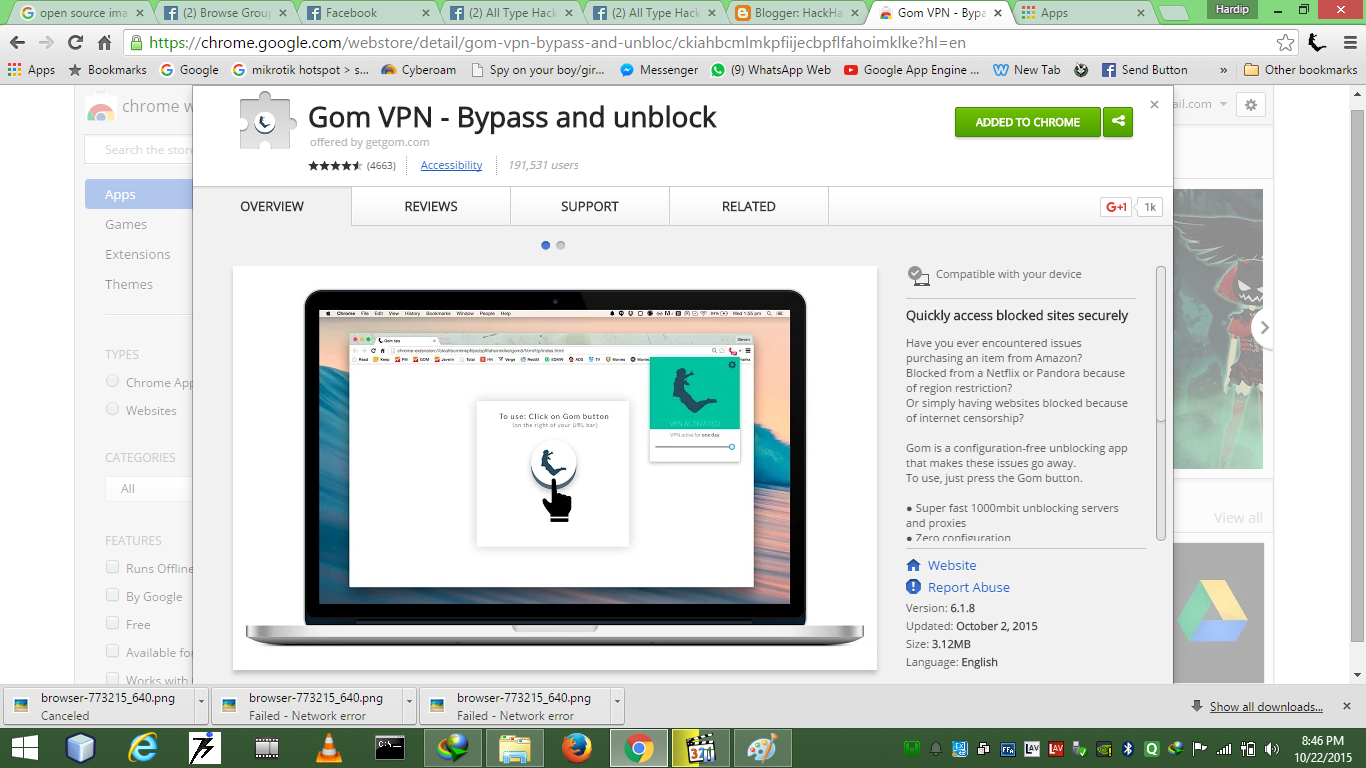Open the web store settings gear

tap(1250, 104)
